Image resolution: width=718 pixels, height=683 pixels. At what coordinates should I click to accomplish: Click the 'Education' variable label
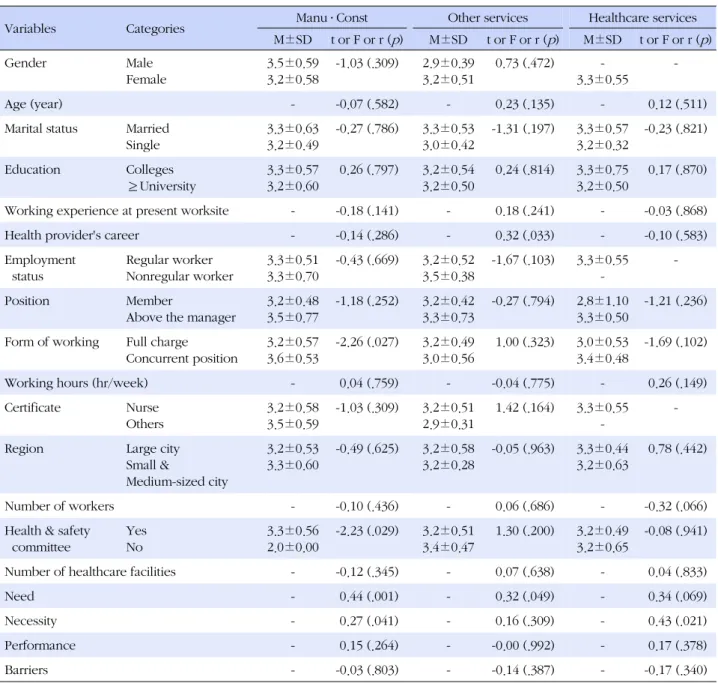tap(33, 169)
